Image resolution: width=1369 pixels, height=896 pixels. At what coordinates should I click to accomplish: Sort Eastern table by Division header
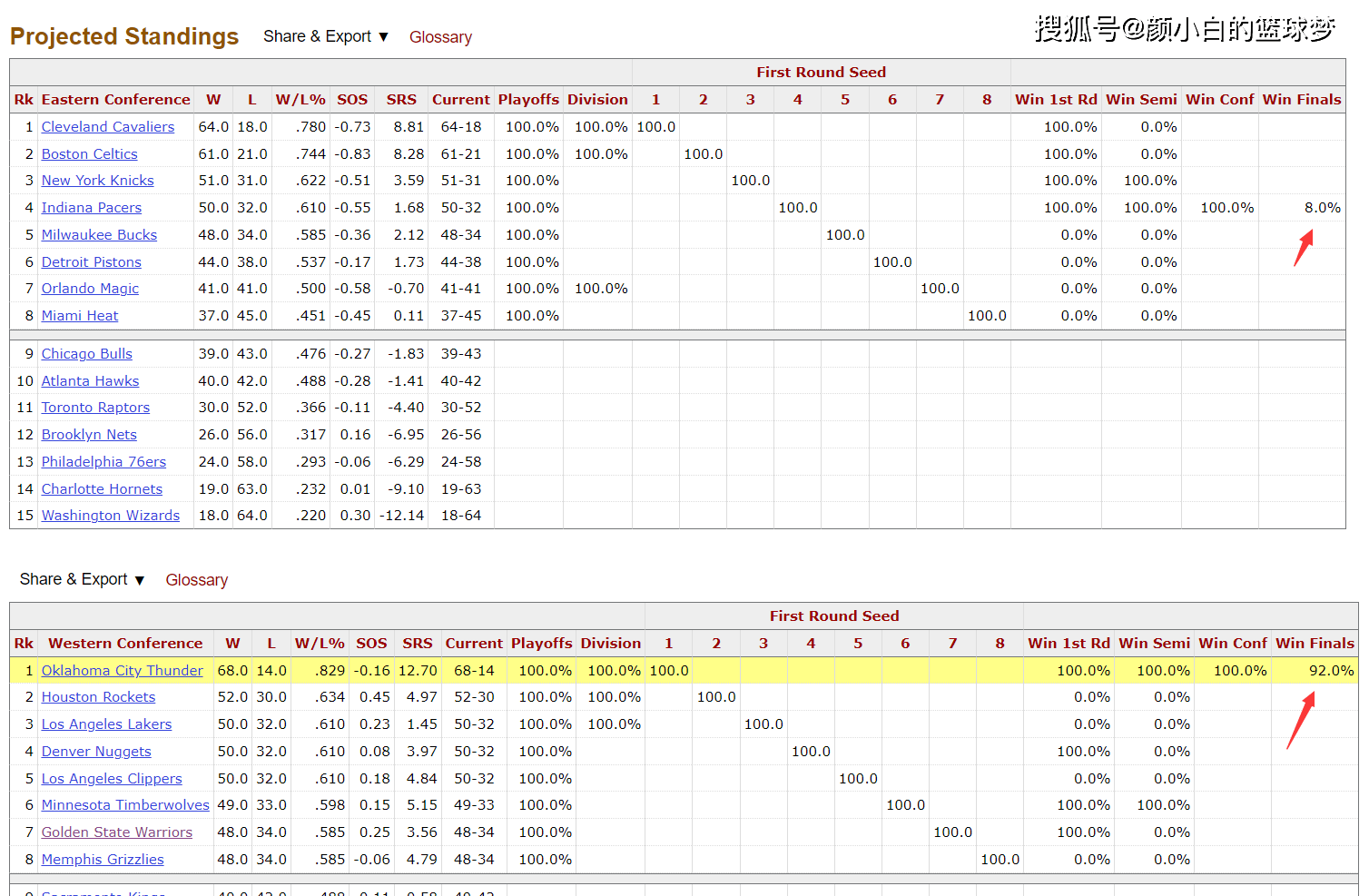tap(597, 100)
